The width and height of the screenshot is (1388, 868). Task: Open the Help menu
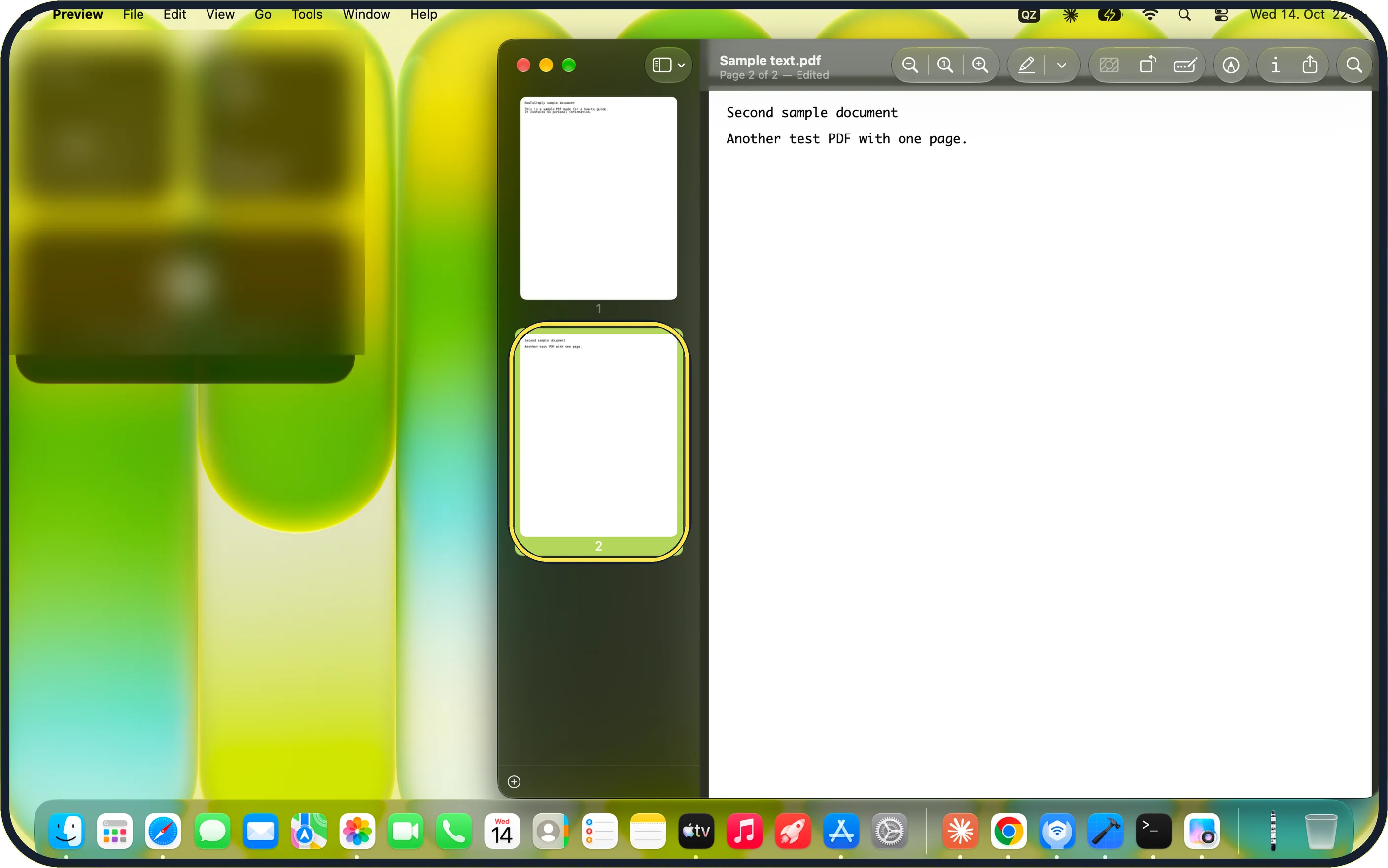click(424, 14)
